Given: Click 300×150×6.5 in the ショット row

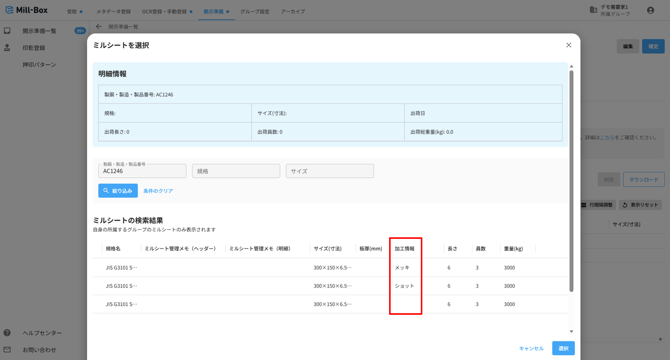Looking at the screenshot, I should (332, 286).
